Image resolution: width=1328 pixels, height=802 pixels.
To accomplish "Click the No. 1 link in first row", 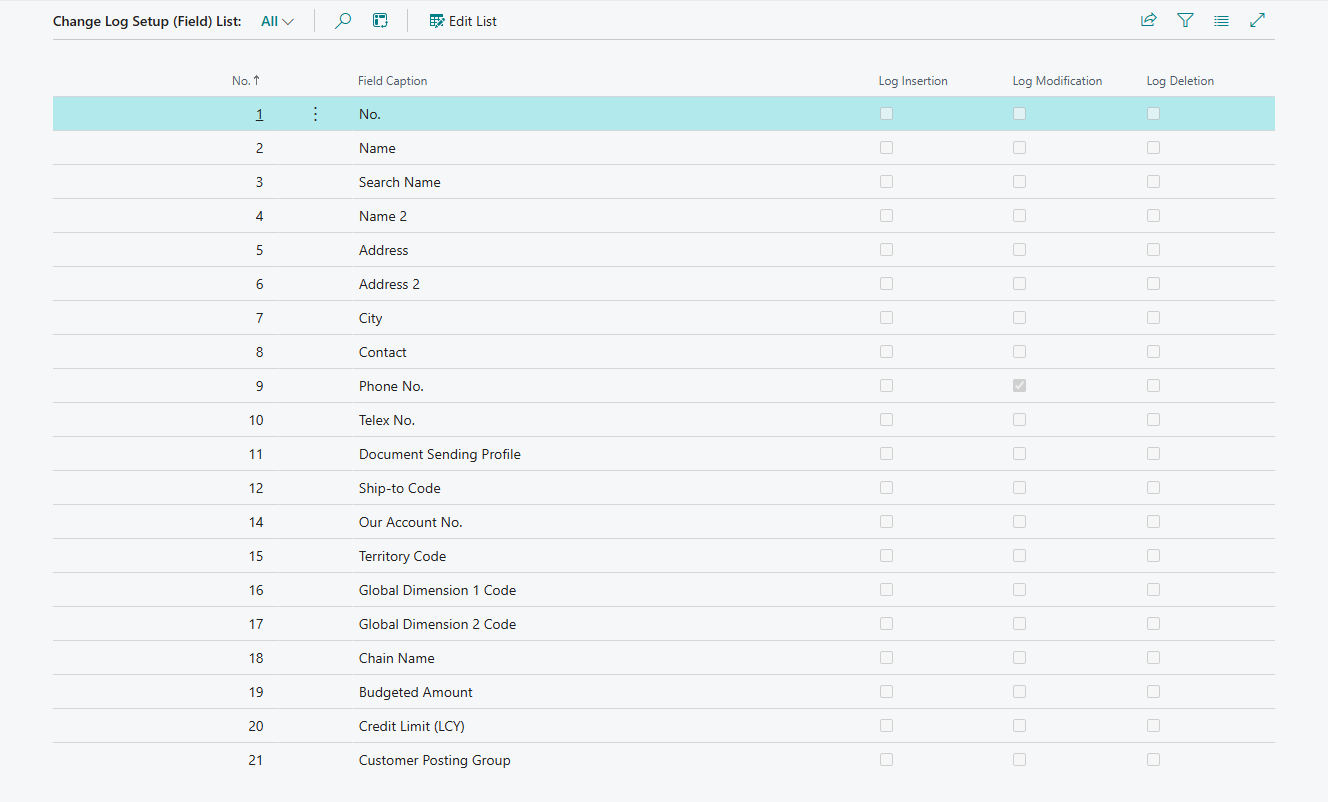I will (259, 114).
